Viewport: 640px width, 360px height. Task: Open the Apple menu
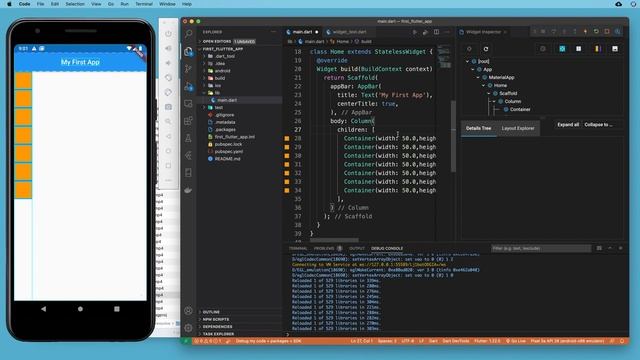(9, 4)
